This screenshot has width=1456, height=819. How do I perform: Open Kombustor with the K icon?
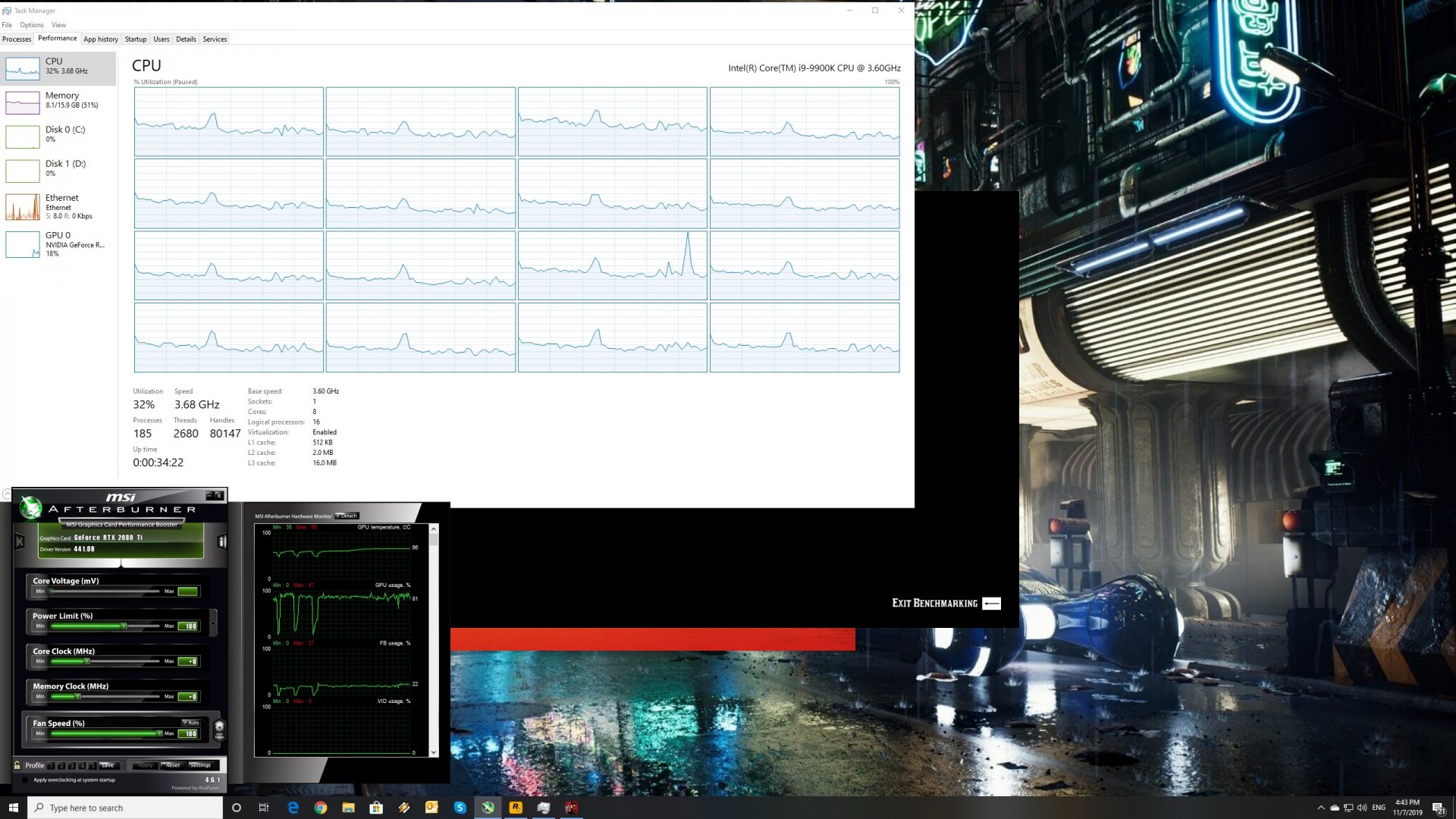(20, 541)
